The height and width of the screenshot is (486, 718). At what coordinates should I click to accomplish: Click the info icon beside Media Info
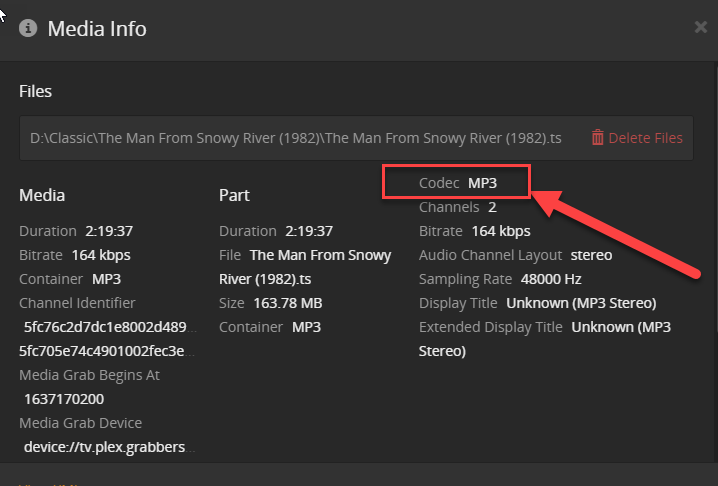click(28, 28)
